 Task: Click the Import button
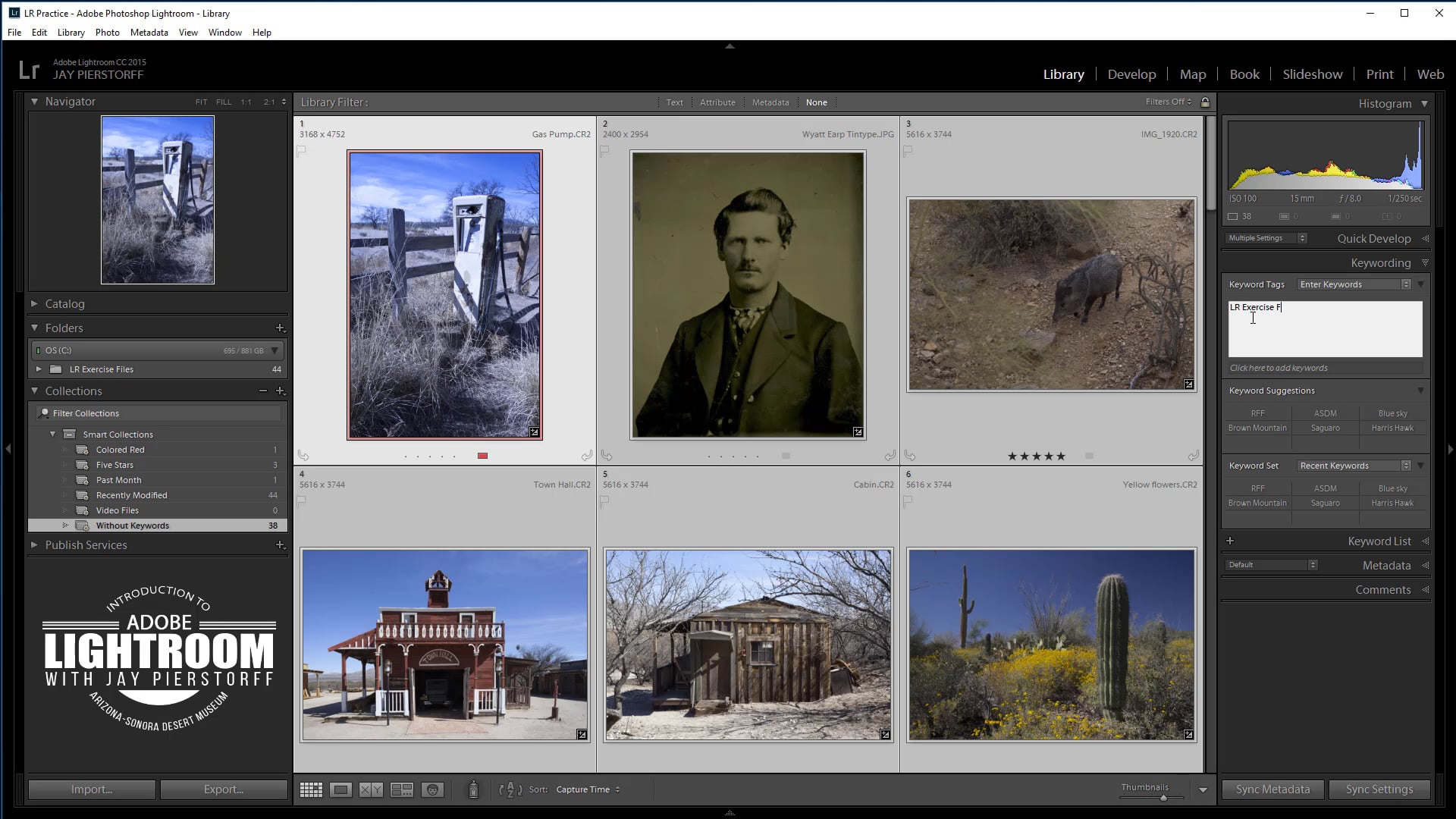pos(92,789)
